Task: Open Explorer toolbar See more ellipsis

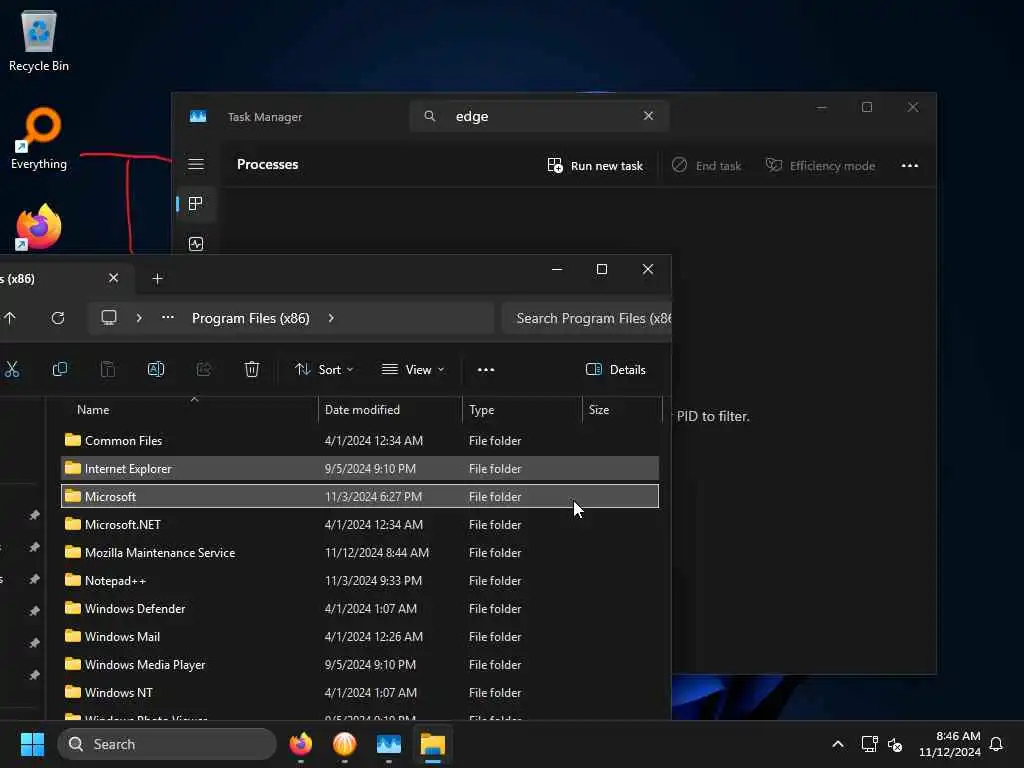Action: click(x=486, y=370)
